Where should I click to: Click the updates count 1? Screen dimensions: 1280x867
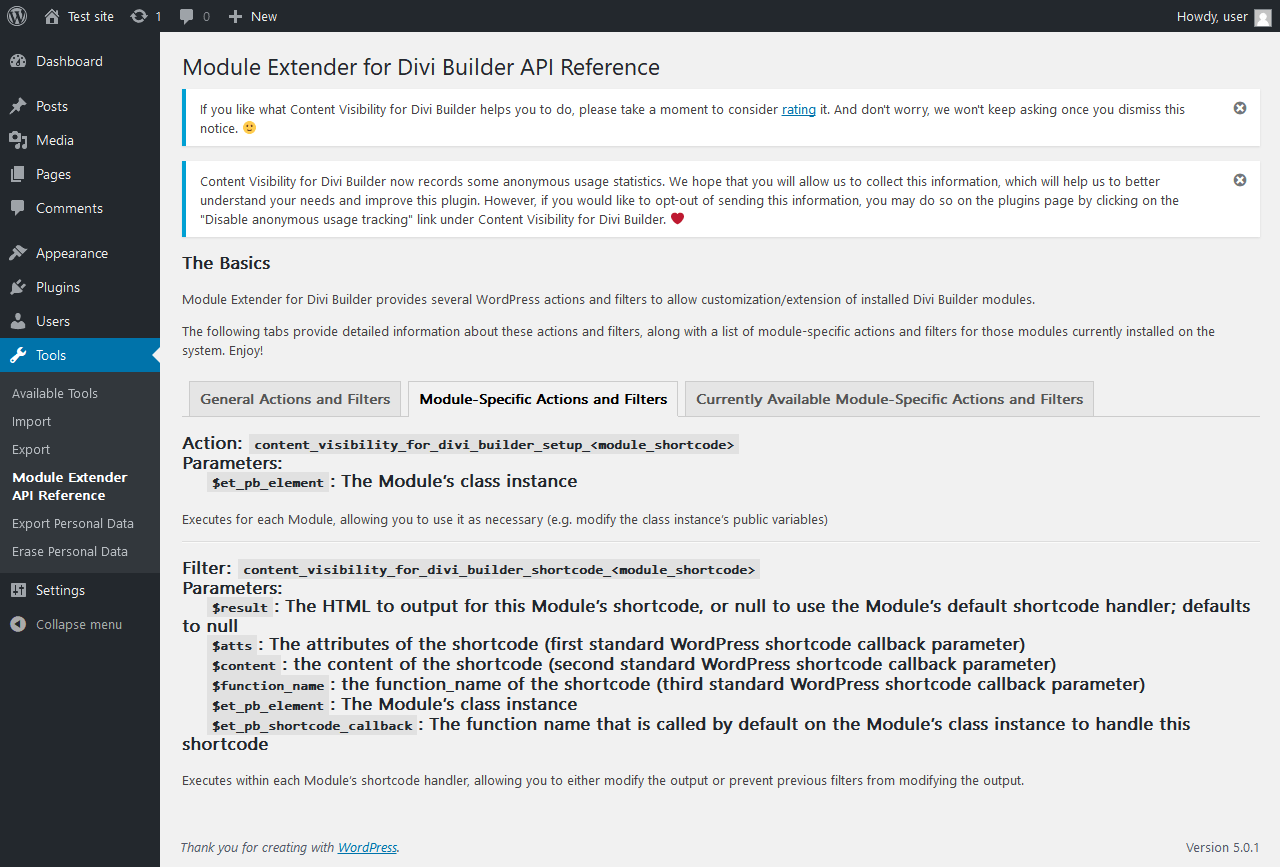click(158, 16)
